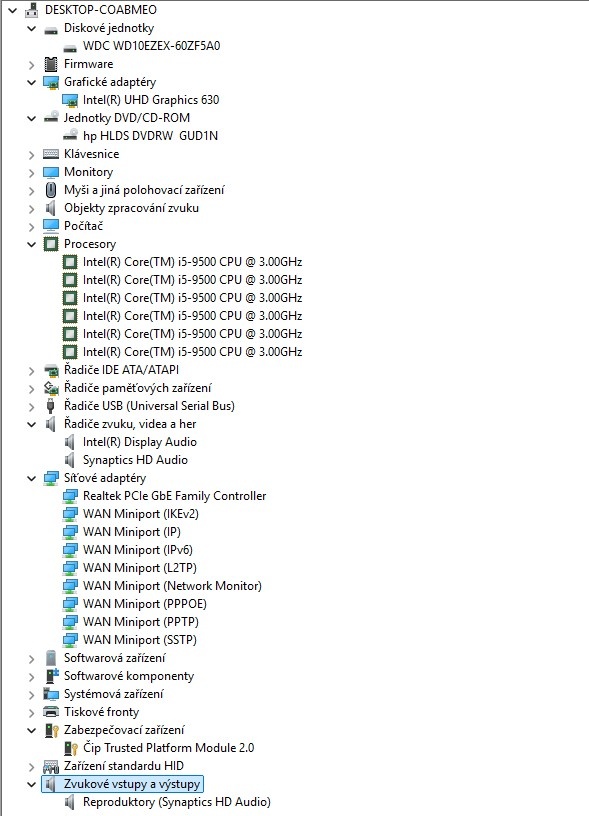
Task: Click the mouse icon for Myši
Action: (x=50, y=190)
